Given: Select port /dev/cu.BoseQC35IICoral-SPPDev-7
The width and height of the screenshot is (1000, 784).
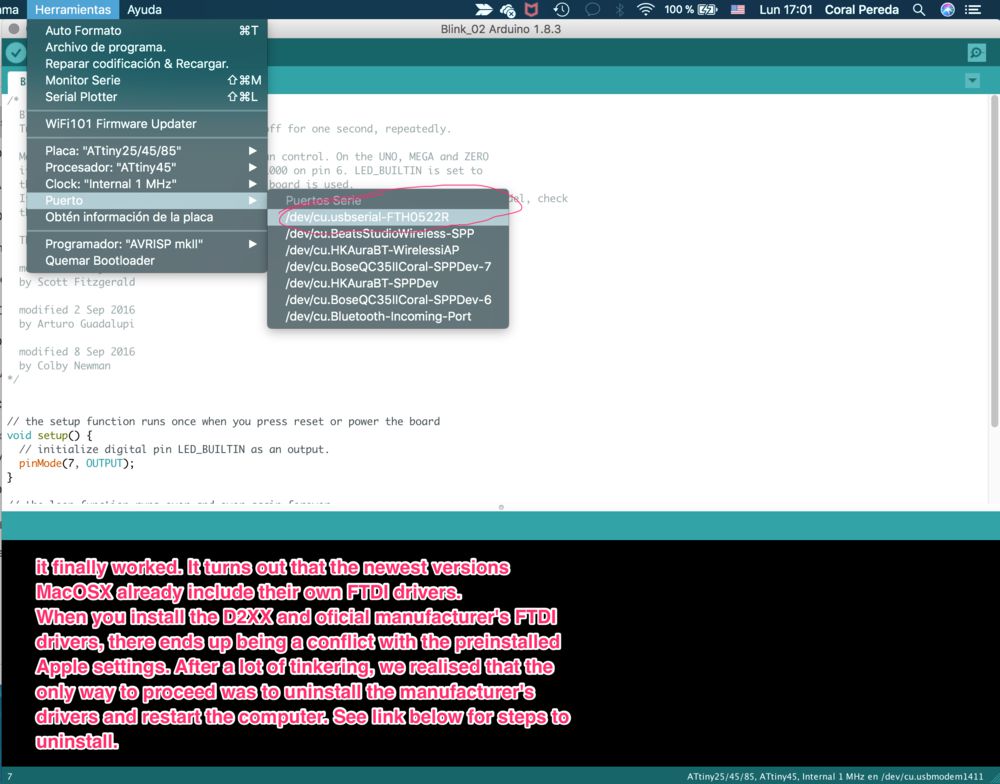Looking at the screenshot, I should point(388,267).
